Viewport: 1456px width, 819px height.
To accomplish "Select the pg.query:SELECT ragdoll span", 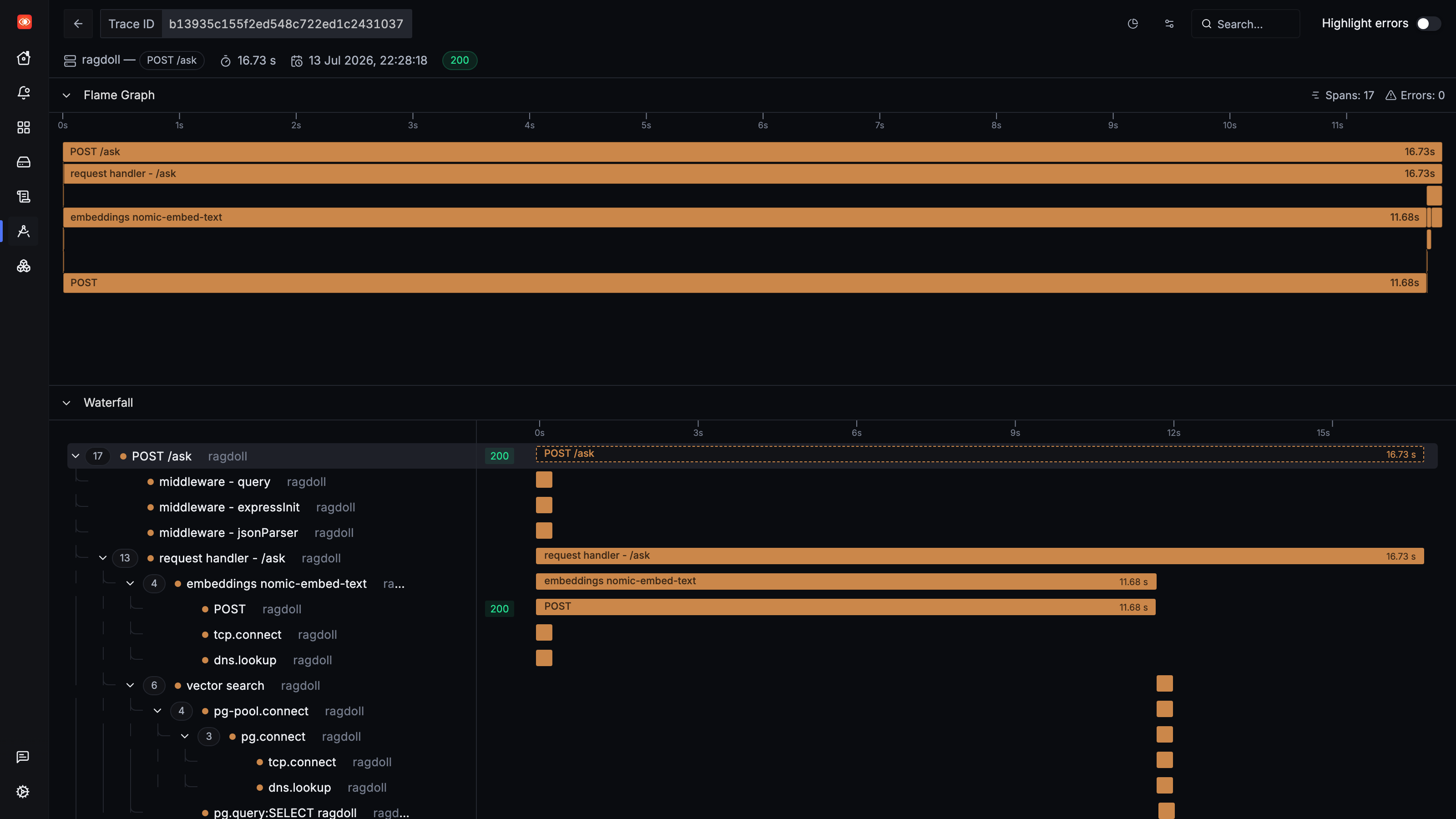I will [x=285, y=813].
